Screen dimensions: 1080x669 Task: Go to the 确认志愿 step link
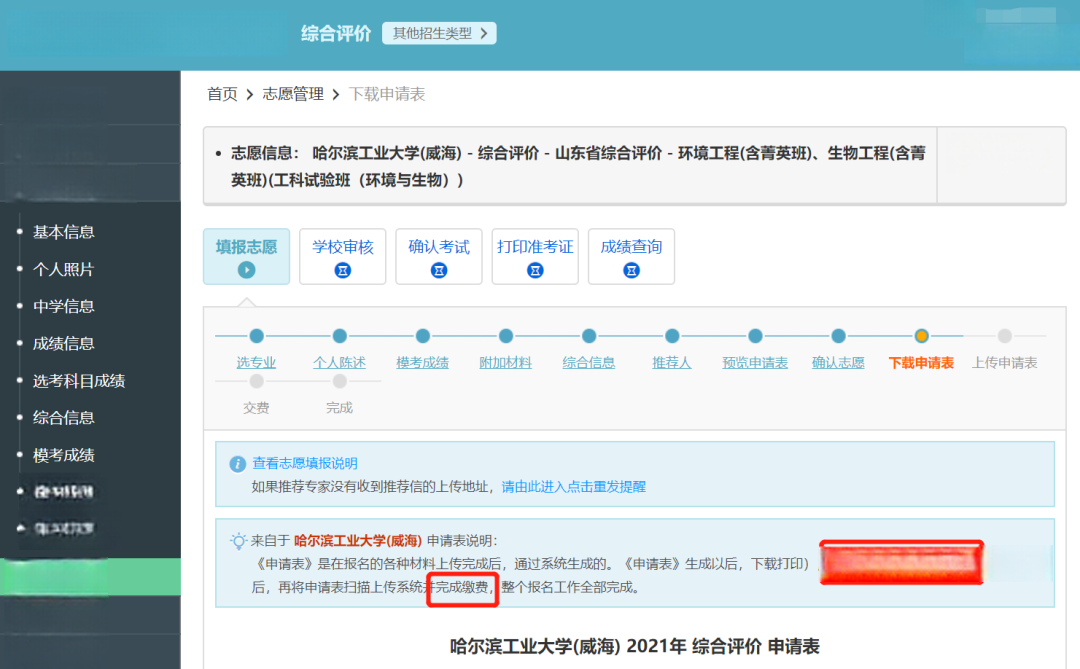coord(838,363)
